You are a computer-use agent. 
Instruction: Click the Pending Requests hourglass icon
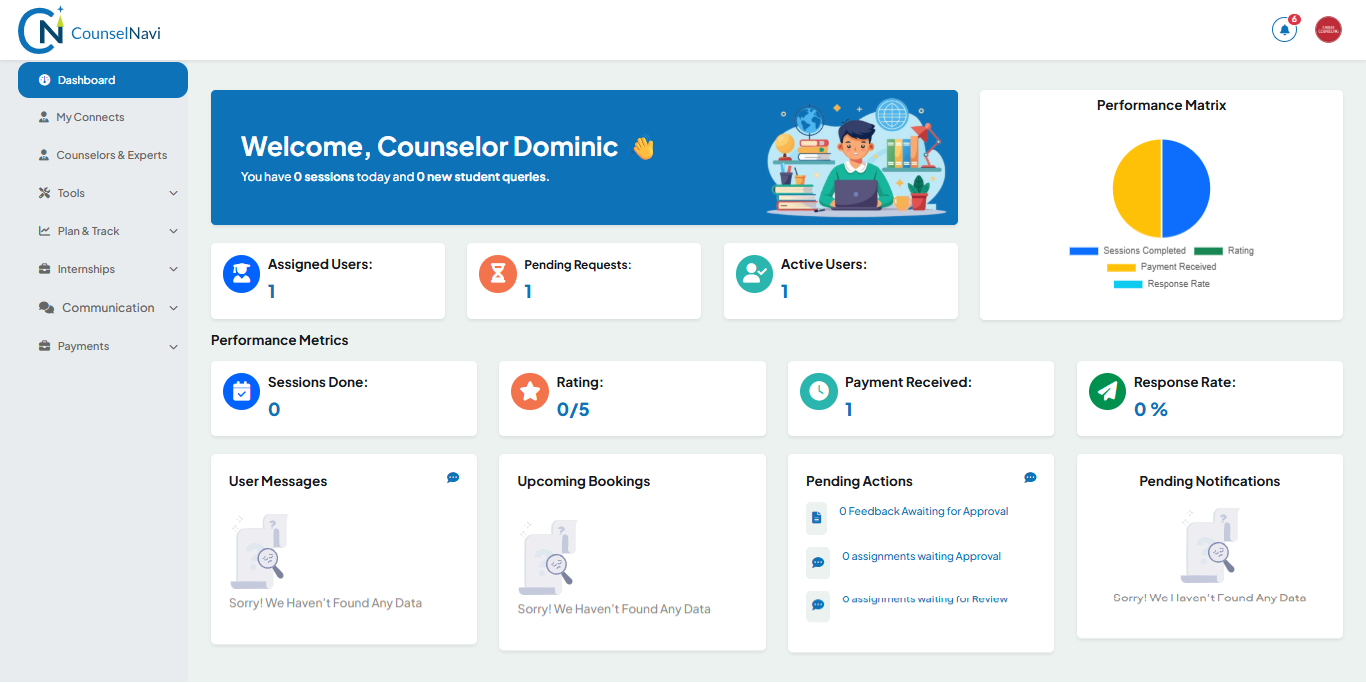(498, 274)
